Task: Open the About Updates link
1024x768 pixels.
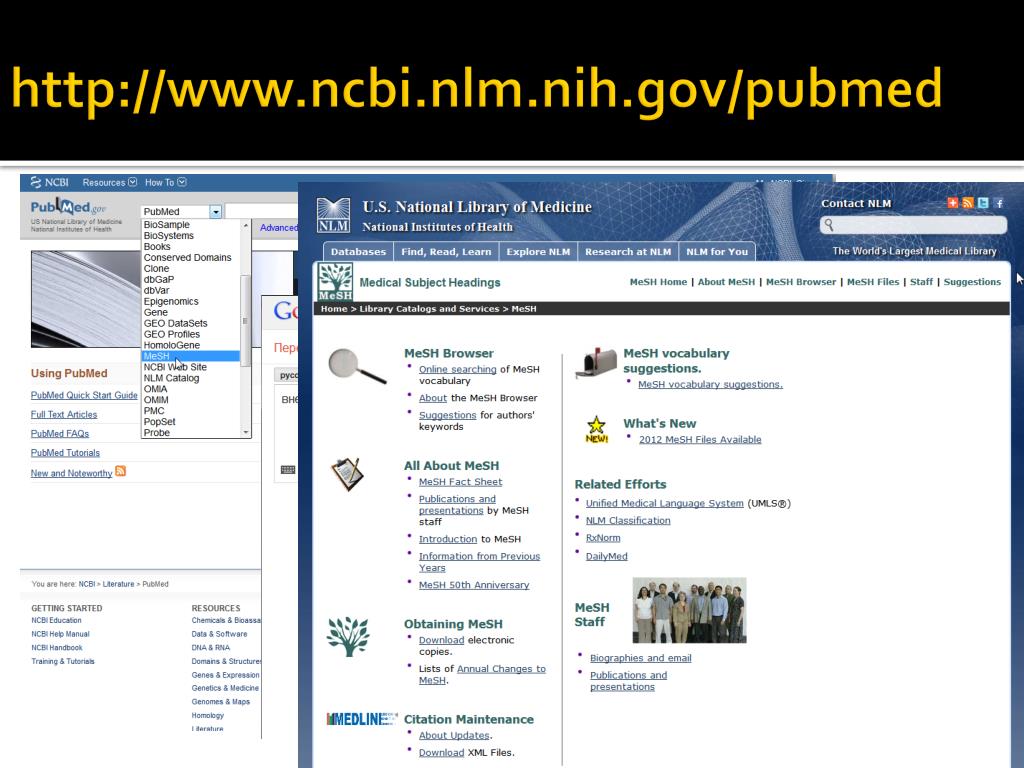Action: coord(454,735)
